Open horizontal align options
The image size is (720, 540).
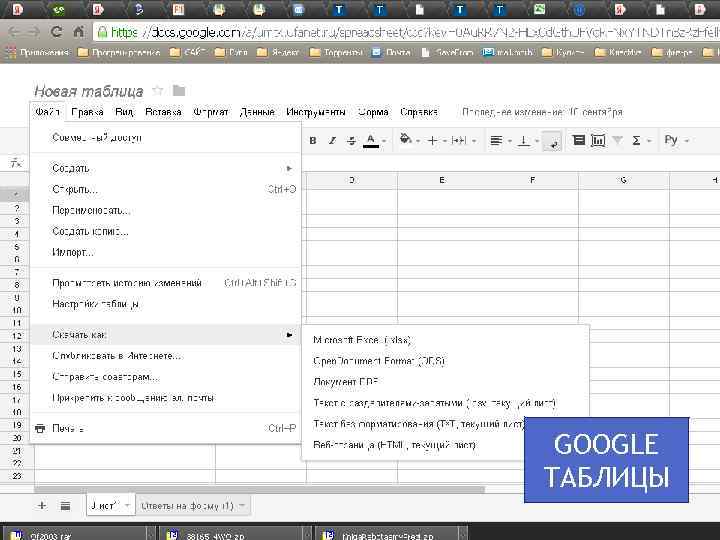click(496, 141)
